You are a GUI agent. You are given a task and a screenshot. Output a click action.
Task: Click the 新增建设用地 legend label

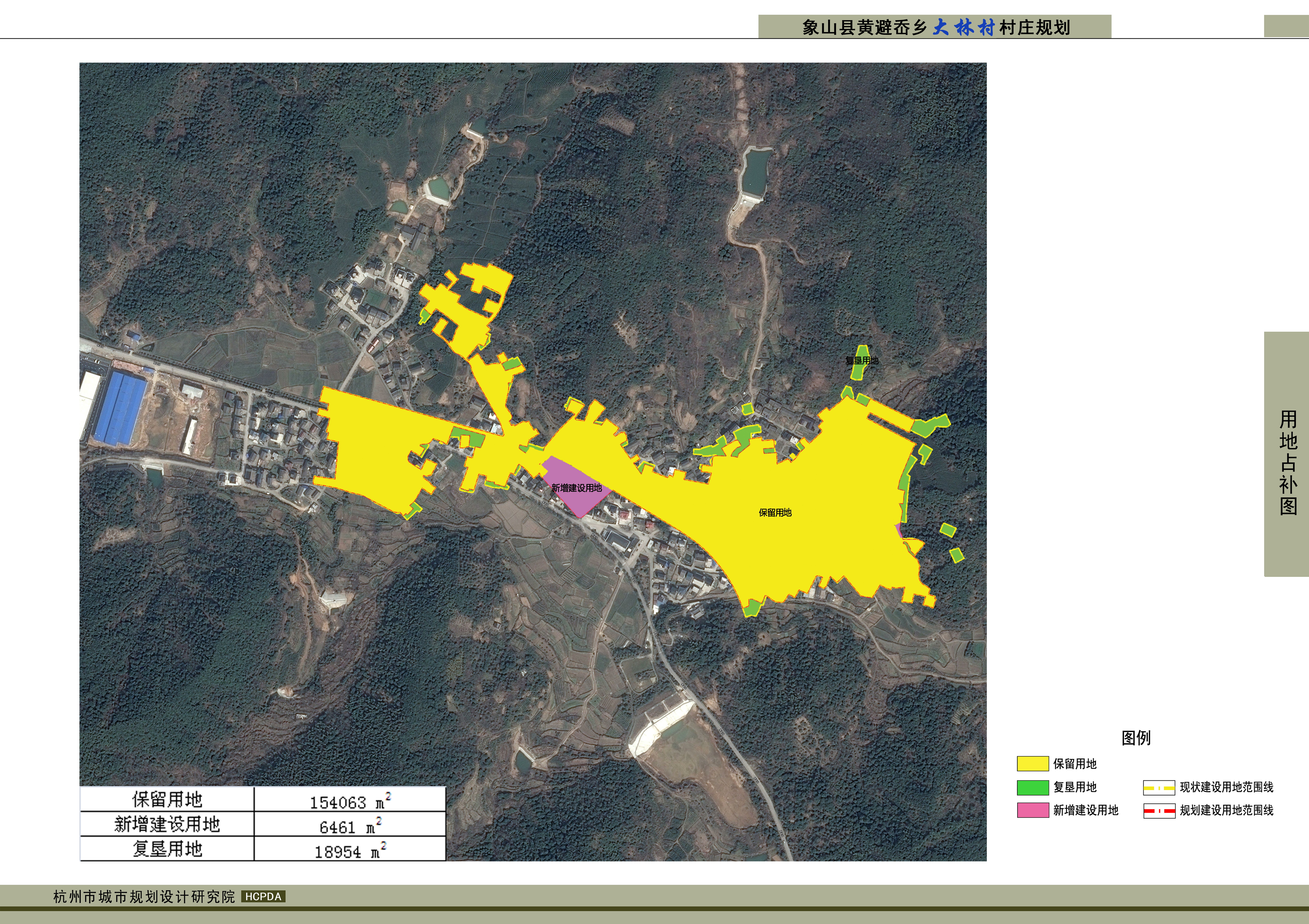tap(1085, 810)
